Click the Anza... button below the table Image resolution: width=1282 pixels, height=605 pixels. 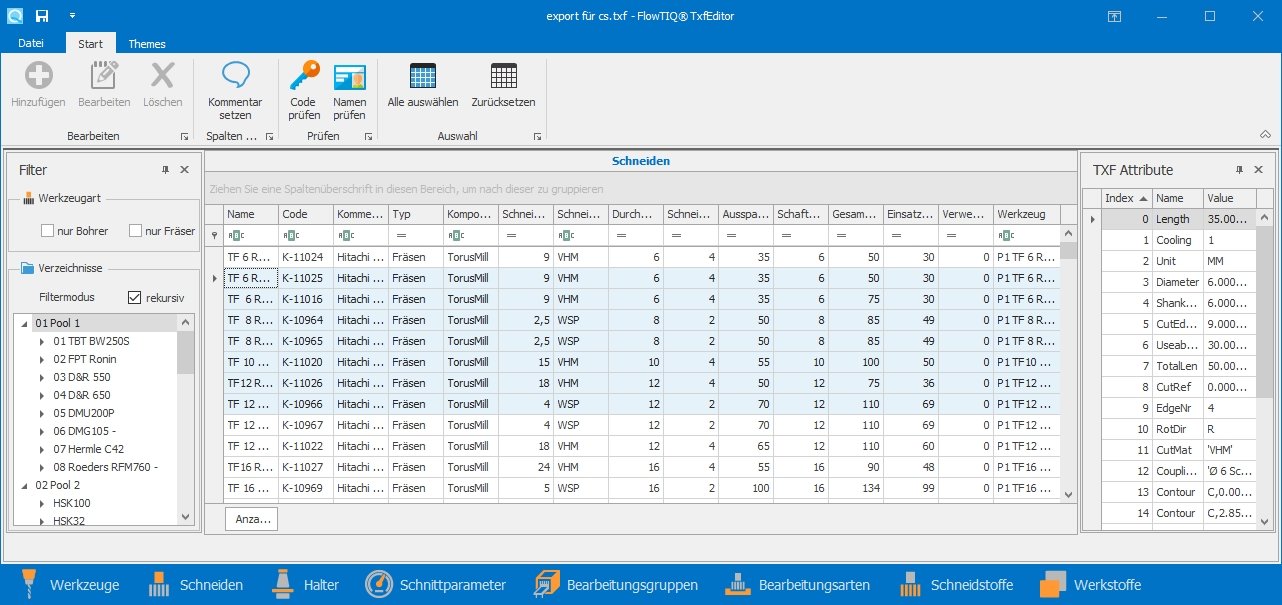252,519
